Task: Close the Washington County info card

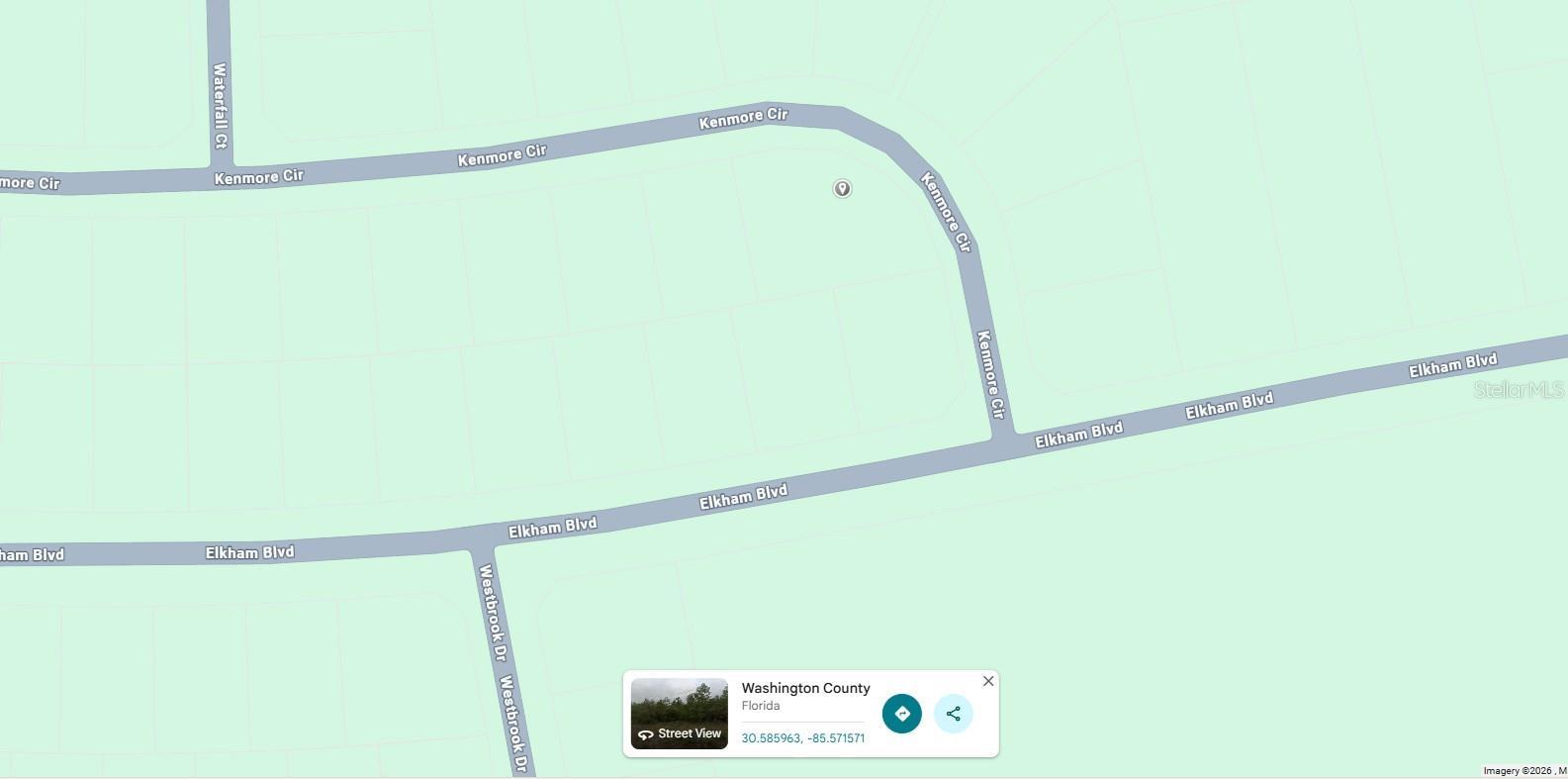Action: pyautogui.click(x=988, y=681)
